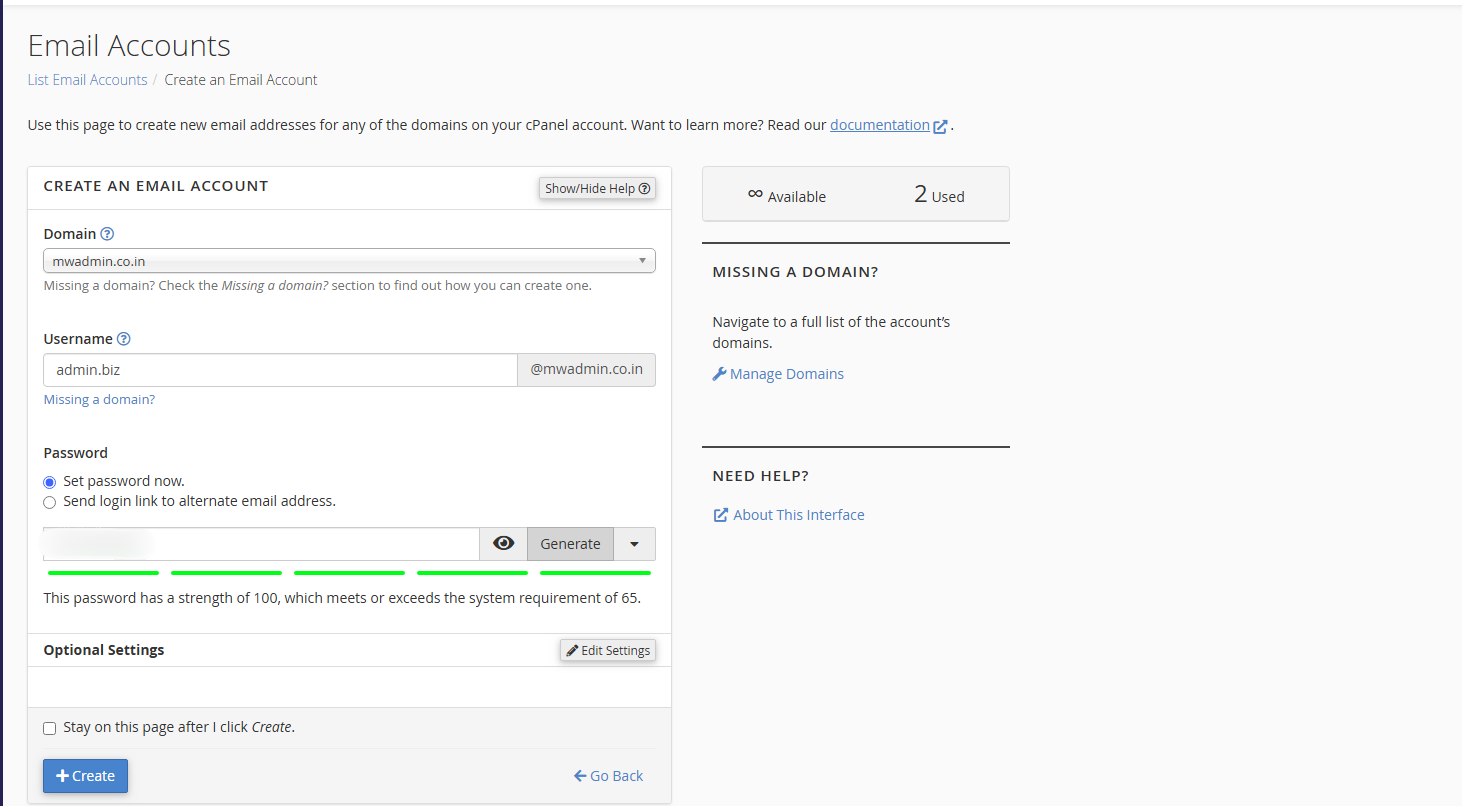Viewport: 1462px width, 806px height.
Task: Click the Create an Email Account breadcrumb text
Action: pos(241,80)
